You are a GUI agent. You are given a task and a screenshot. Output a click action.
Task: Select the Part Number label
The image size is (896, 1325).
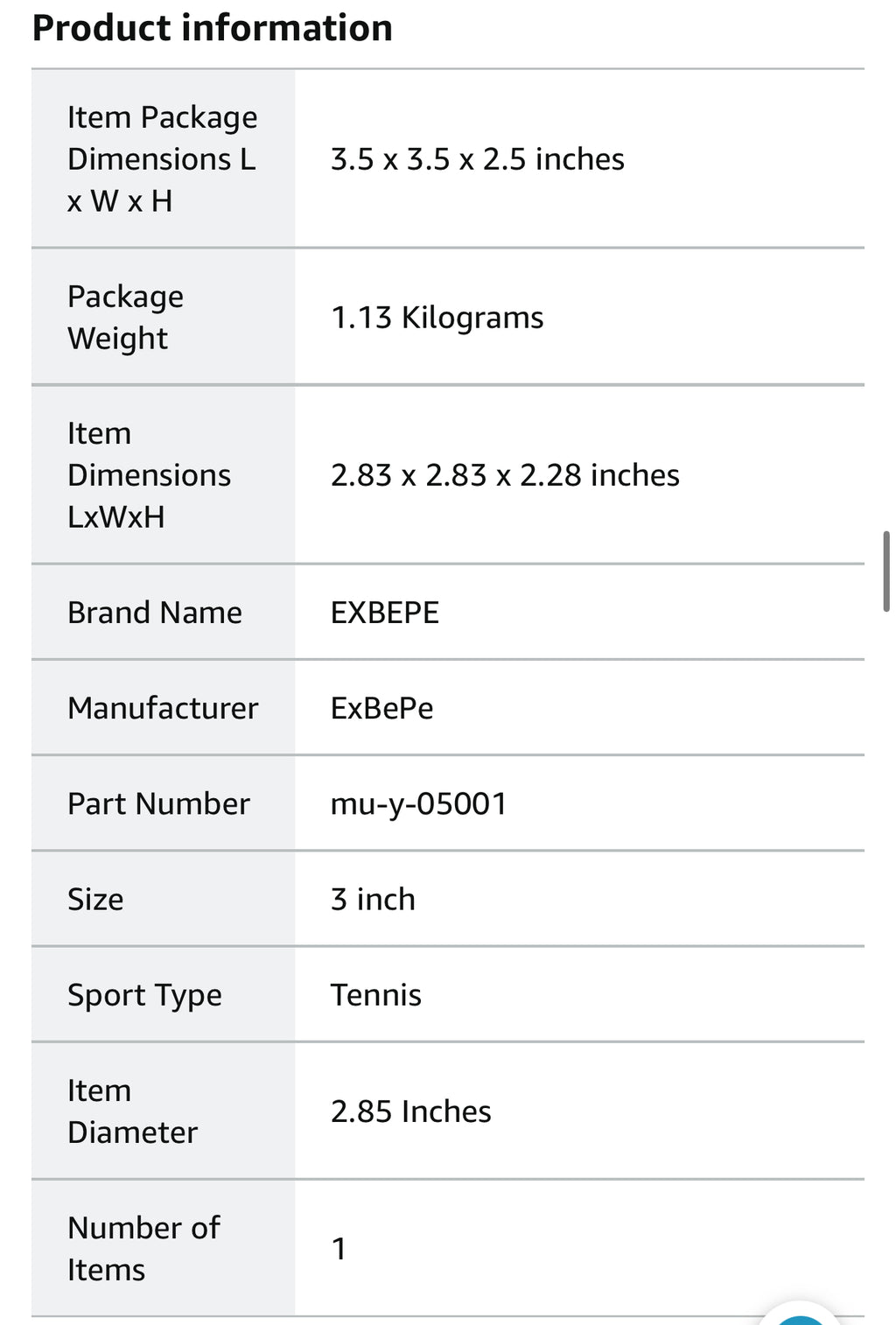[159, 803]
